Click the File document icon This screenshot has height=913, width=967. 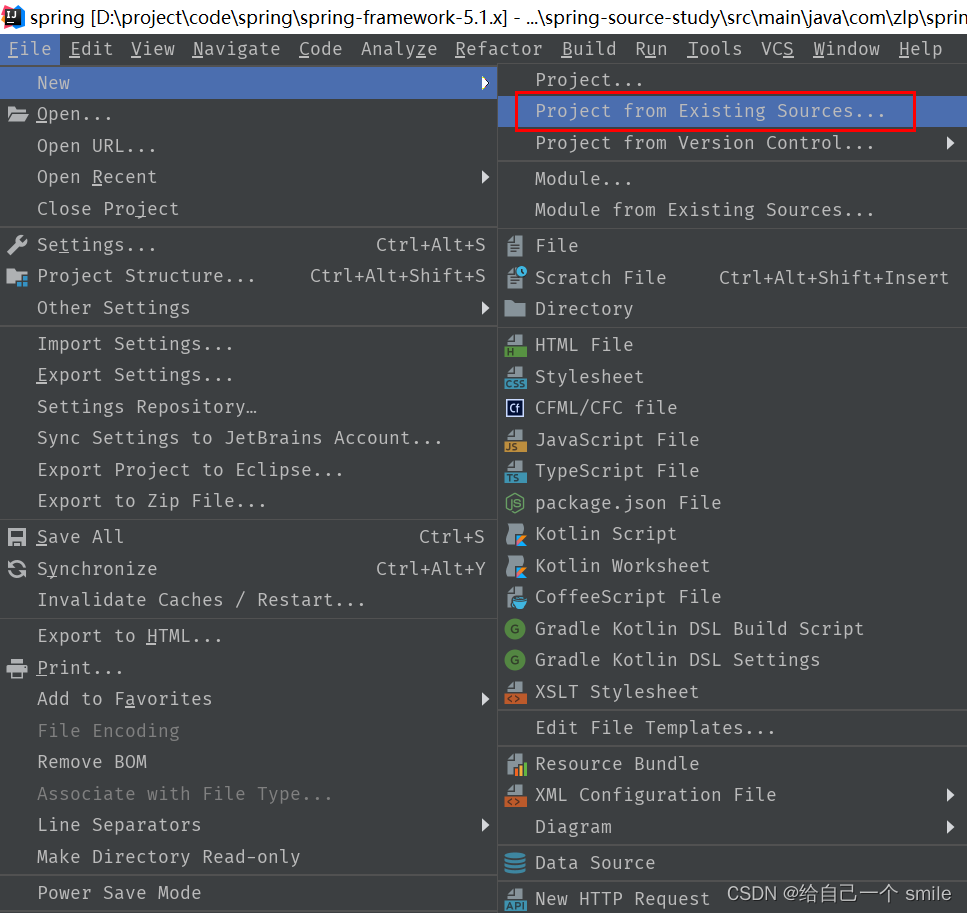pyautogui.click(x=515, y=246)
